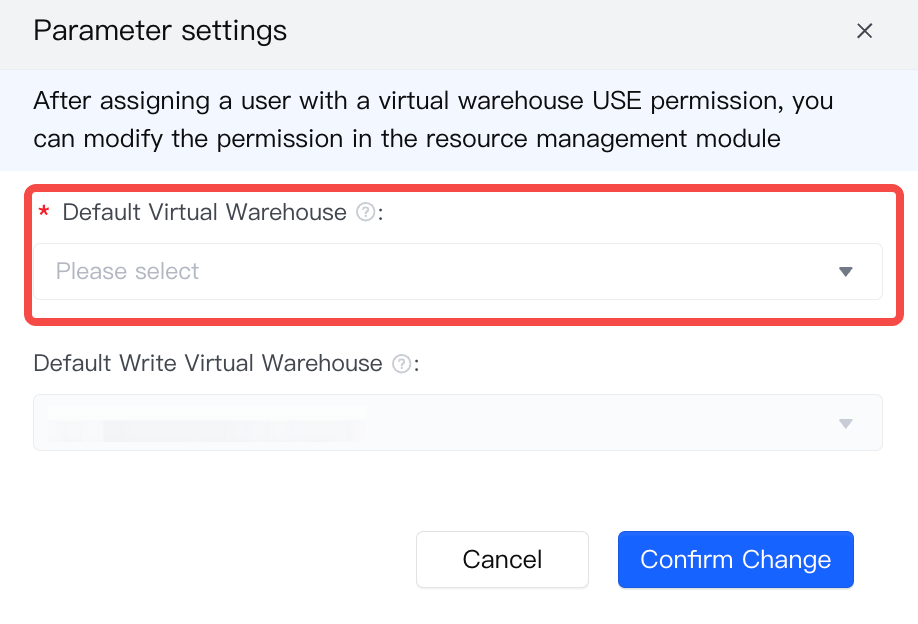918x624 pixels.
Task: Click the Cancel button
Action: (x=502, y=560)
